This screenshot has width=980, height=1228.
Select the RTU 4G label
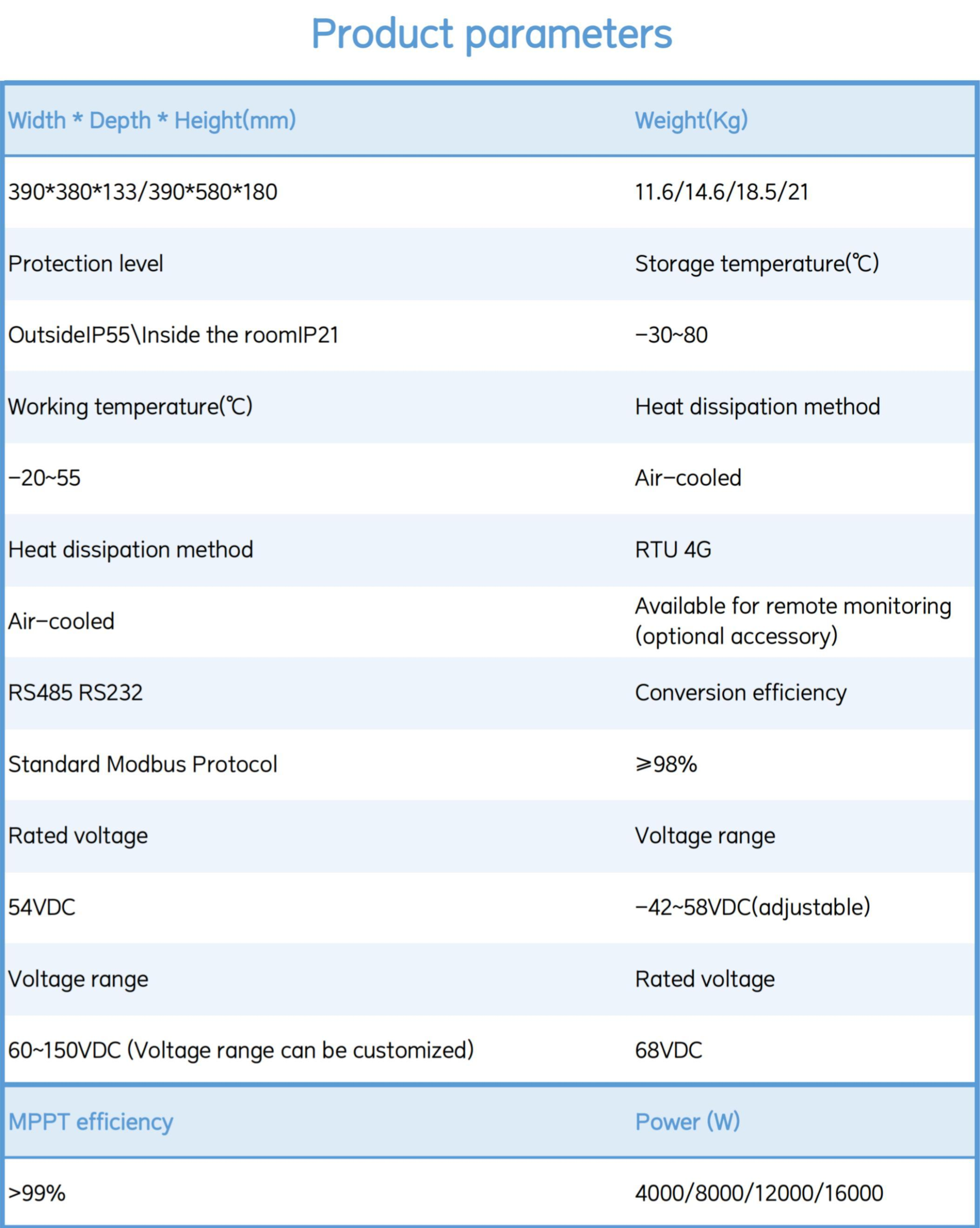coord(673,550)
